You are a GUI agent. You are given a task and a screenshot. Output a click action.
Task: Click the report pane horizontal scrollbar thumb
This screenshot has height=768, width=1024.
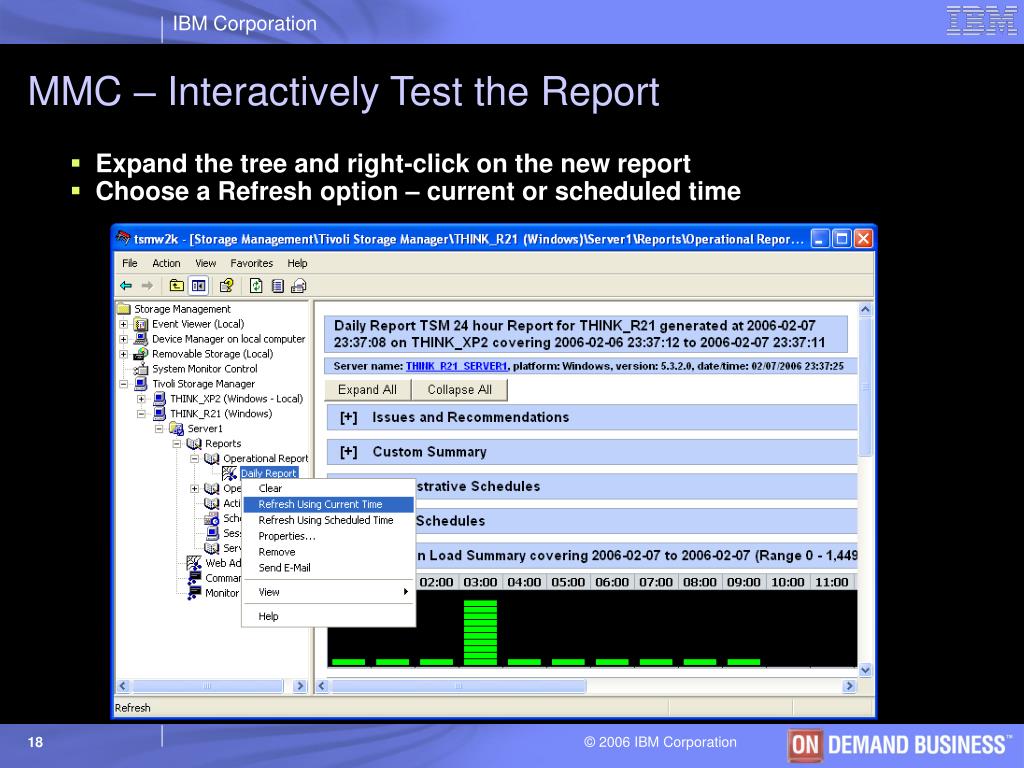(459, 686)
